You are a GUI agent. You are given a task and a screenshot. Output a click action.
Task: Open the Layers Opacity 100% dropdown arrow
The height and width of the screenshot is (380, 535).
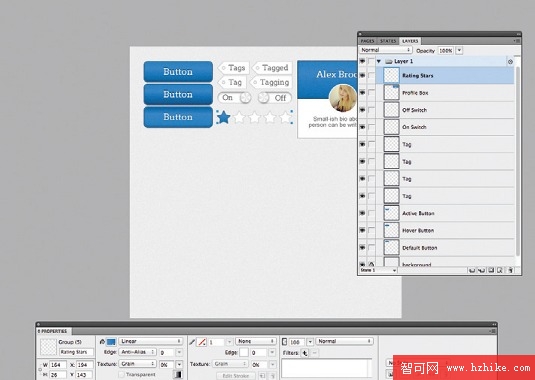click(459, 50)
